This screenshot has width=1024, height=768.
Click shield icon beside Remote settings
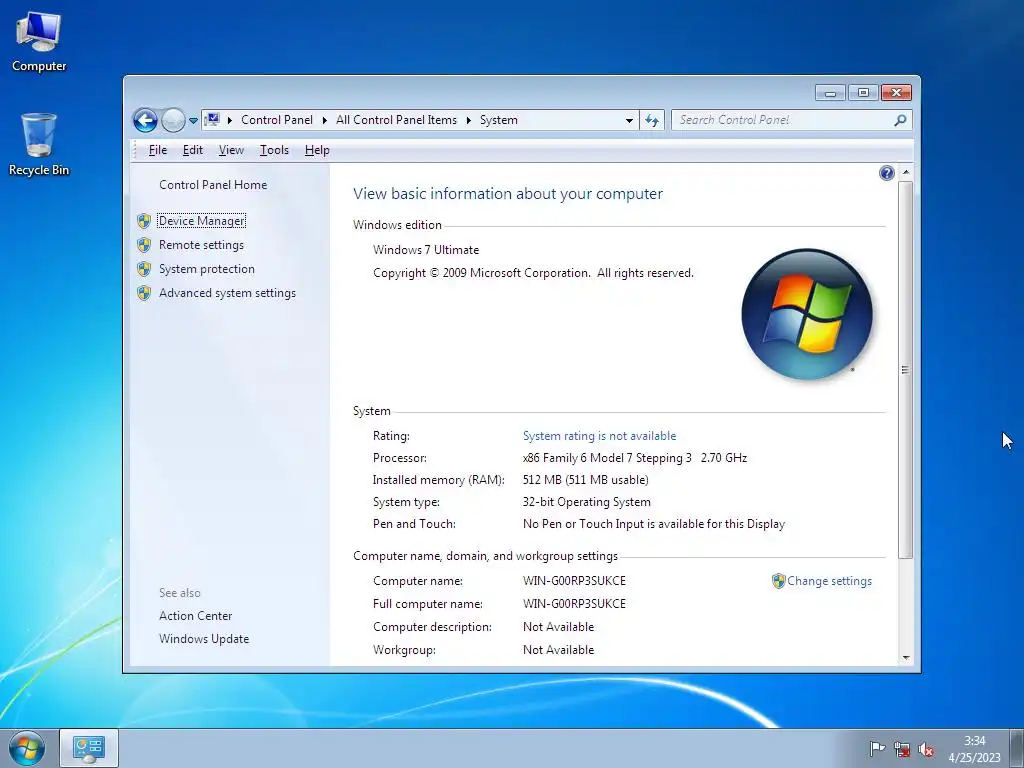point(144,245)
